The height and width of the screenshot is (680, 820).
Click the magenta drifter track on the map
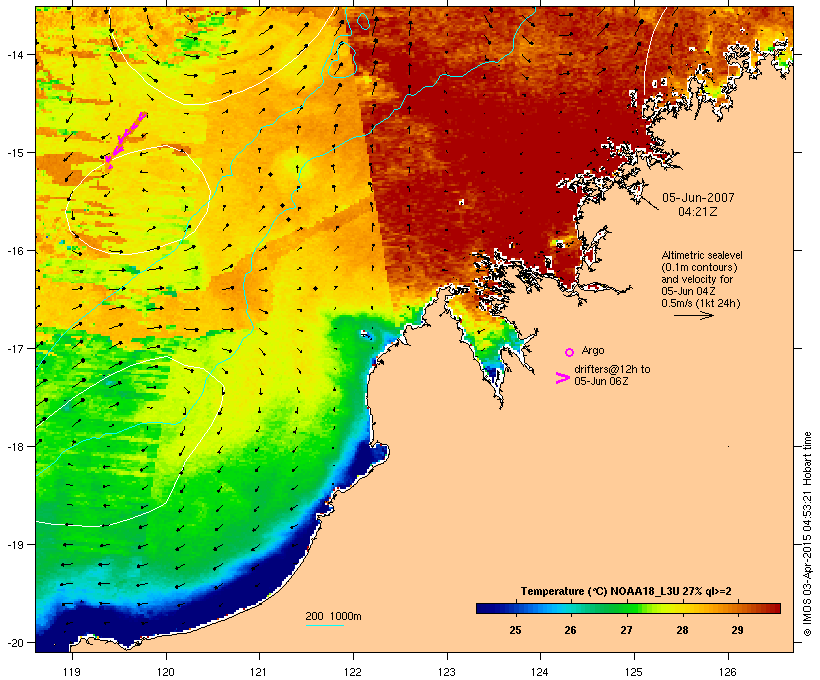click(x=125, y=139)
